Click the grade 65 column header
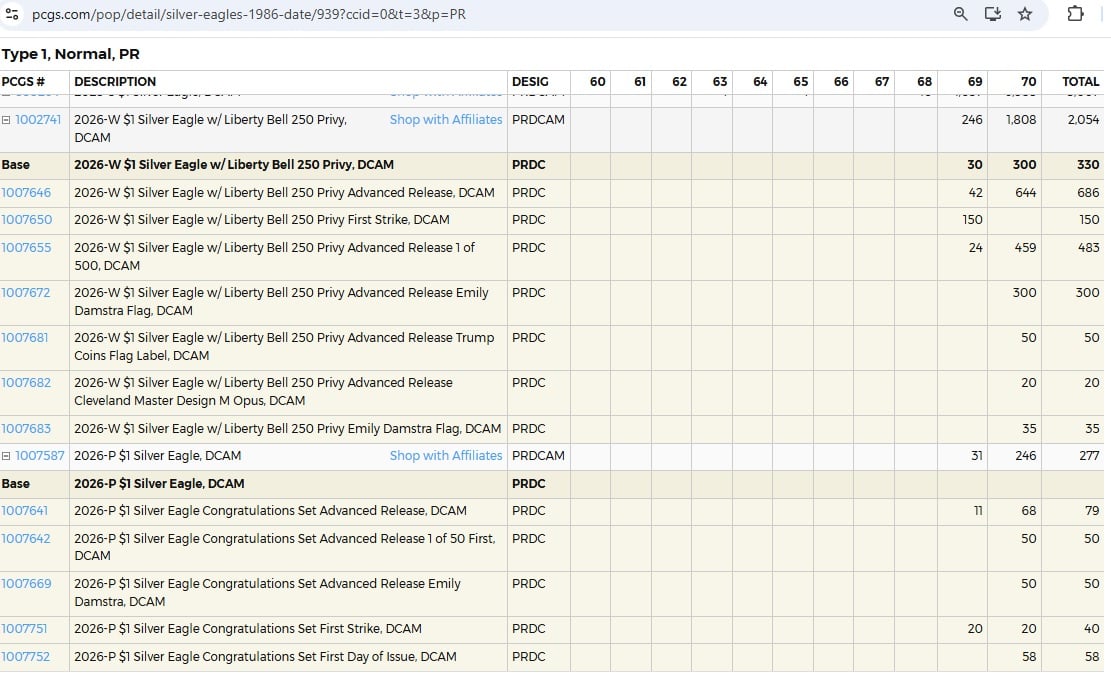Image resolution: width=1111 pixels, height=679 pixels. [x=801, y=82]
